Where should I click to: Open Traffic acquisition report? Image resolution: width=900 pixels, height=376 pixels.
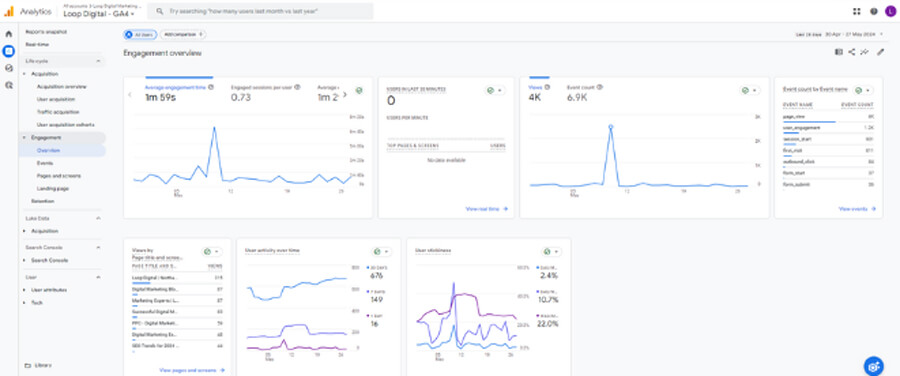58,112
